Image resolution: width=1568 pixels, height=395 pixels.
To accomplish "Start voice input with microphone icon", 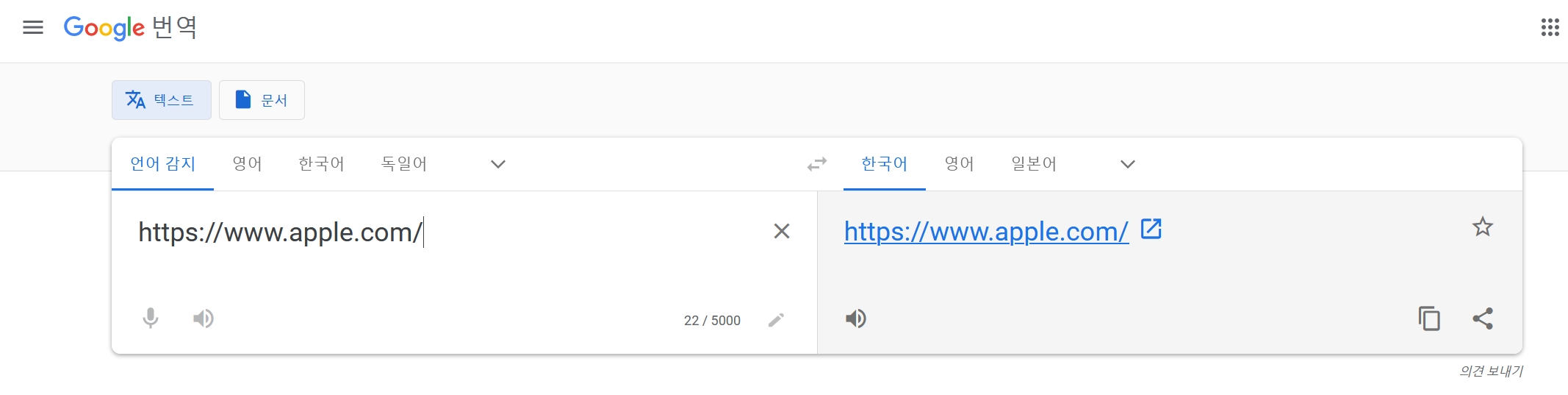I will point(151,319).
